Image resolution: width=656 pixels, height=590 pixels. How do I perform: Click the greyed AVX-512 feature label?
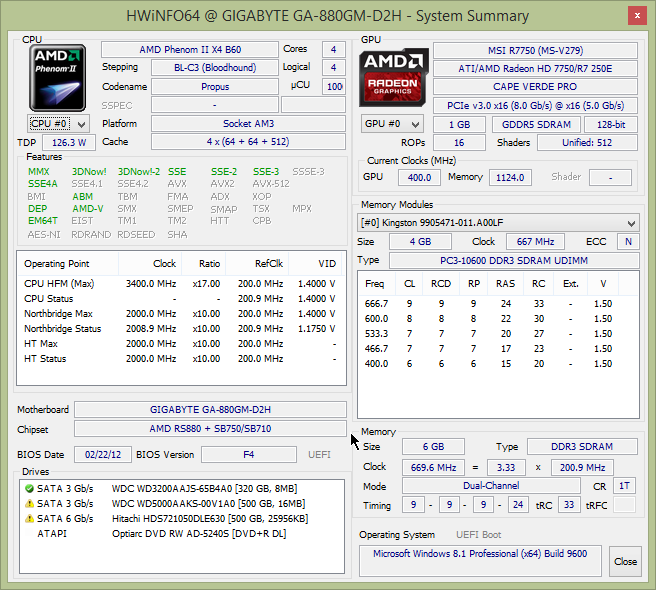coord(271,184)
